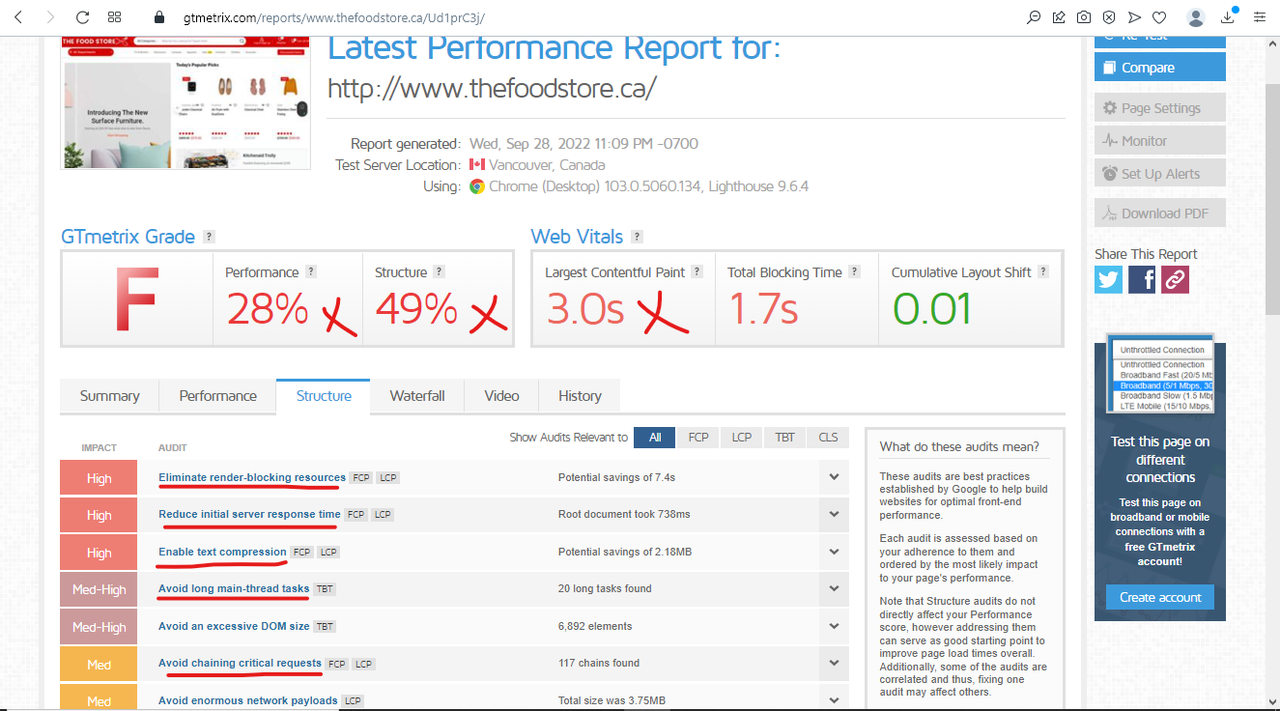This screenshot has height=711, width=1280.
Task: Bookmark page with the heart icon
Action: pyautogui.click(x=1159, y=17)
